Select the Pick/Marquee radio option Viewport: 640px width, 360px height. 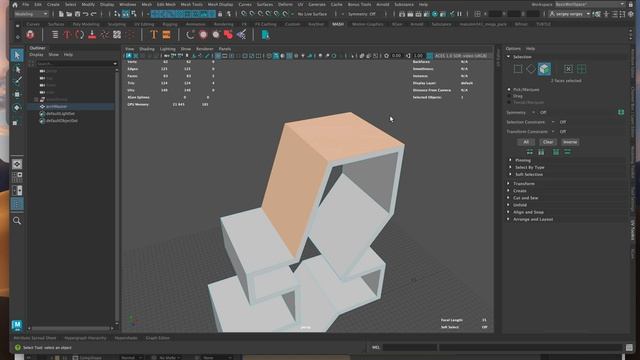(x=509, y=89)
